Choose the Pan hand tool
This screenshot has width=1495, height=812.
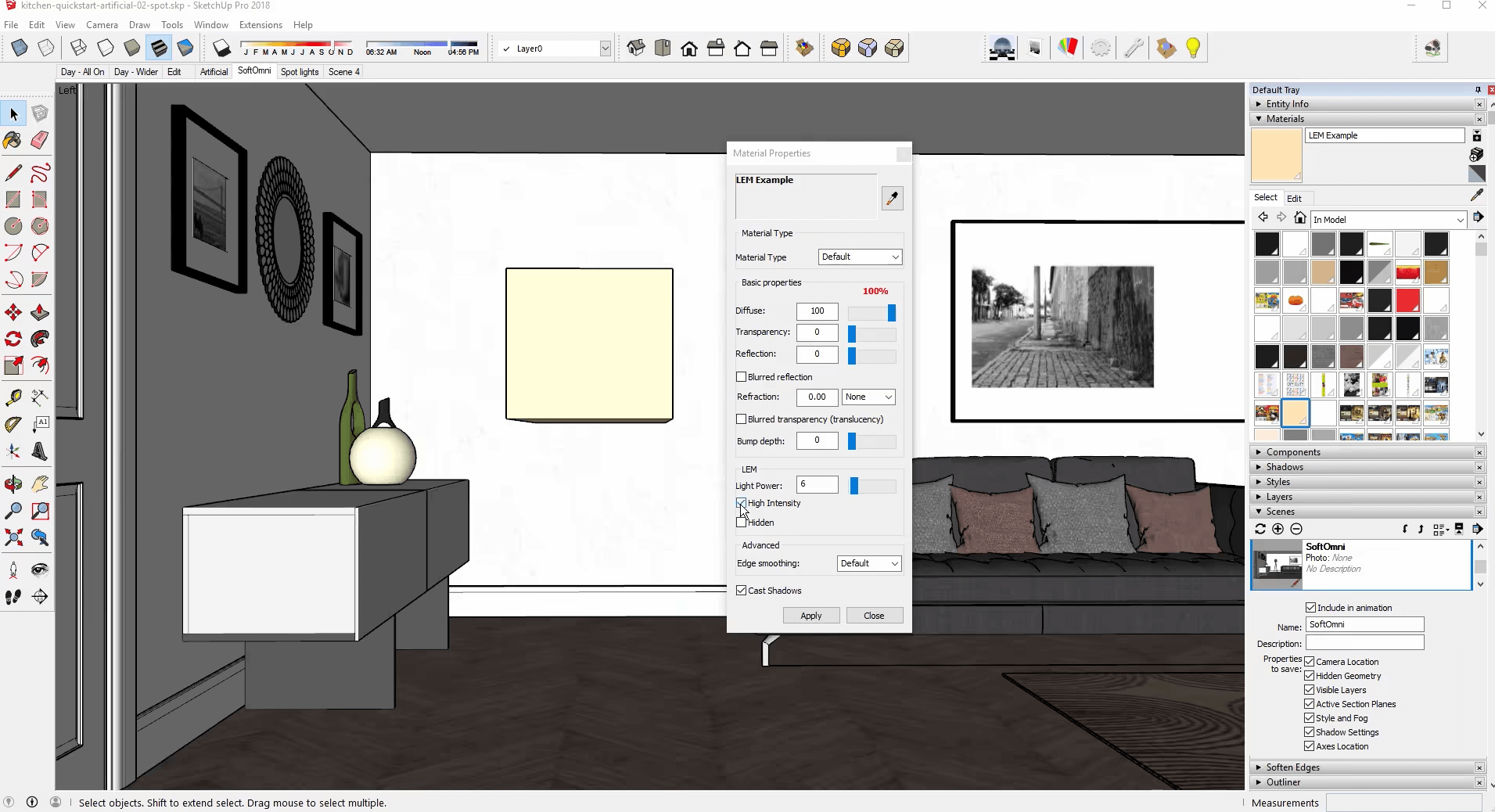pyautogui.click(x=40, y=484)
